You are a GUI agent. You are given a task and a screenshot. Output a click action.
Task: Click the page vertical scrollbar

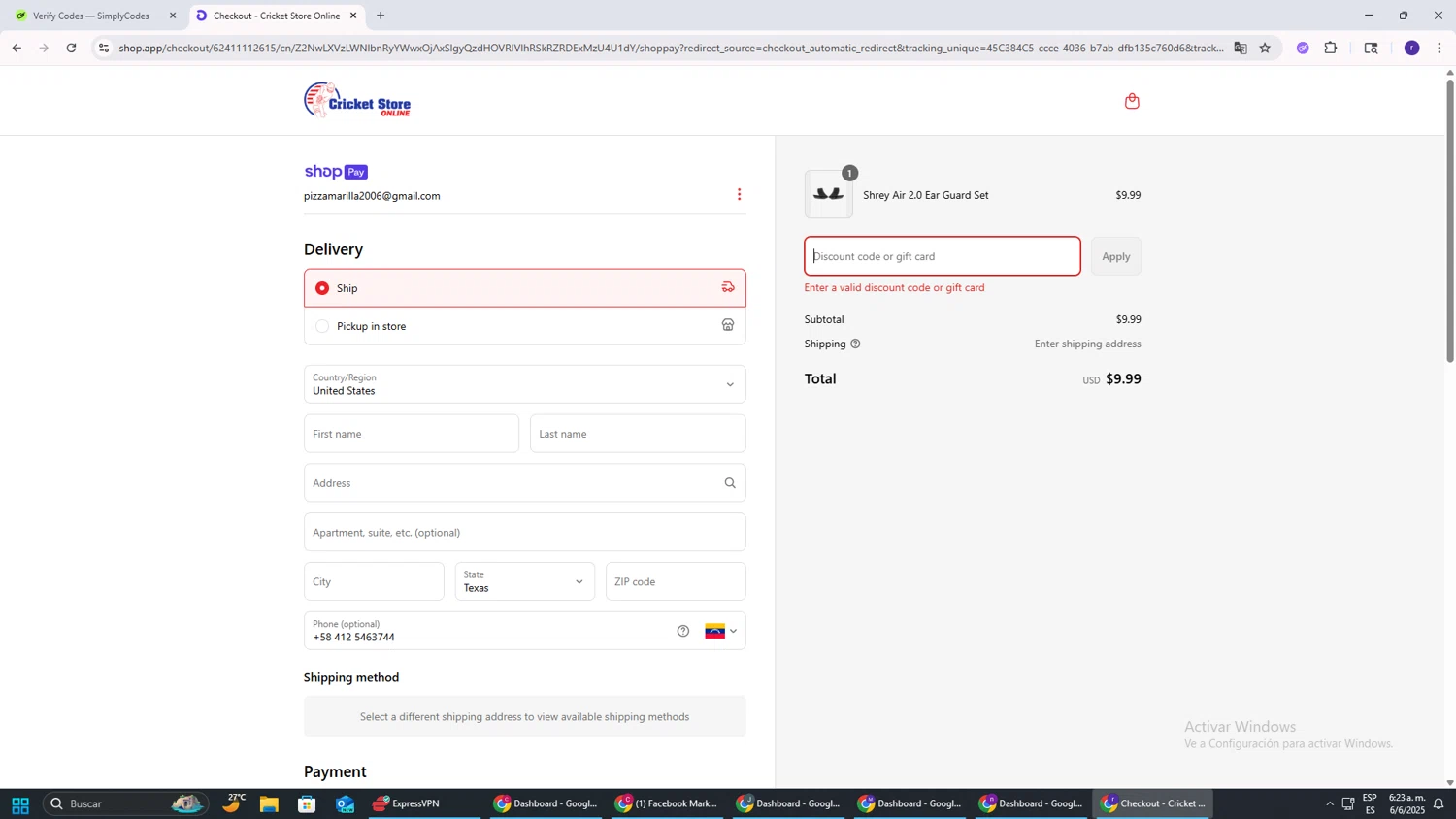tap(1450, 220)
